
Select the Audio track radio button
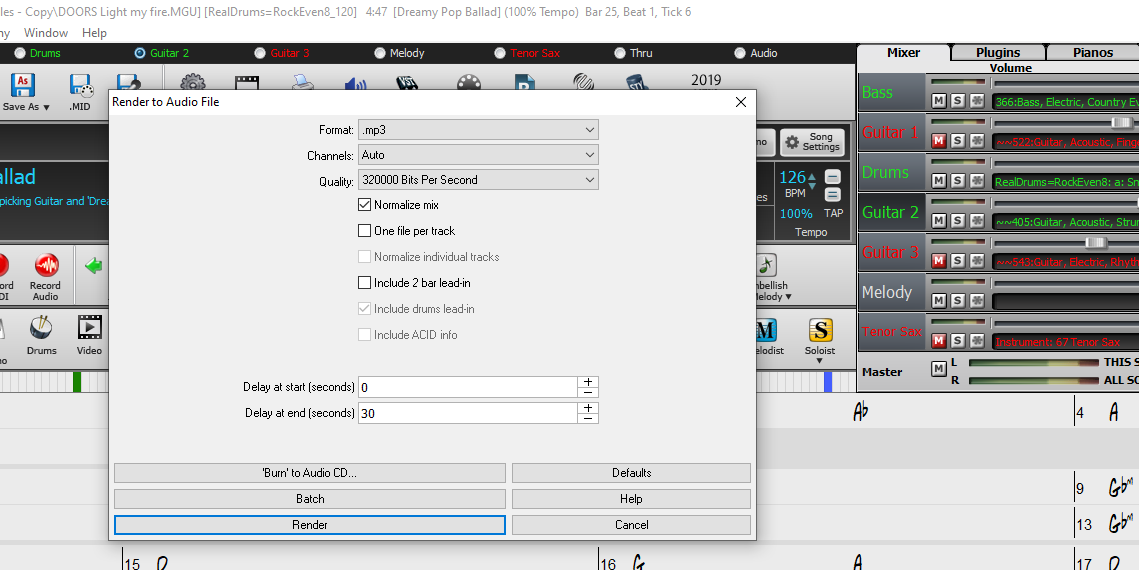pyautogui.click(x=739, y=53)
